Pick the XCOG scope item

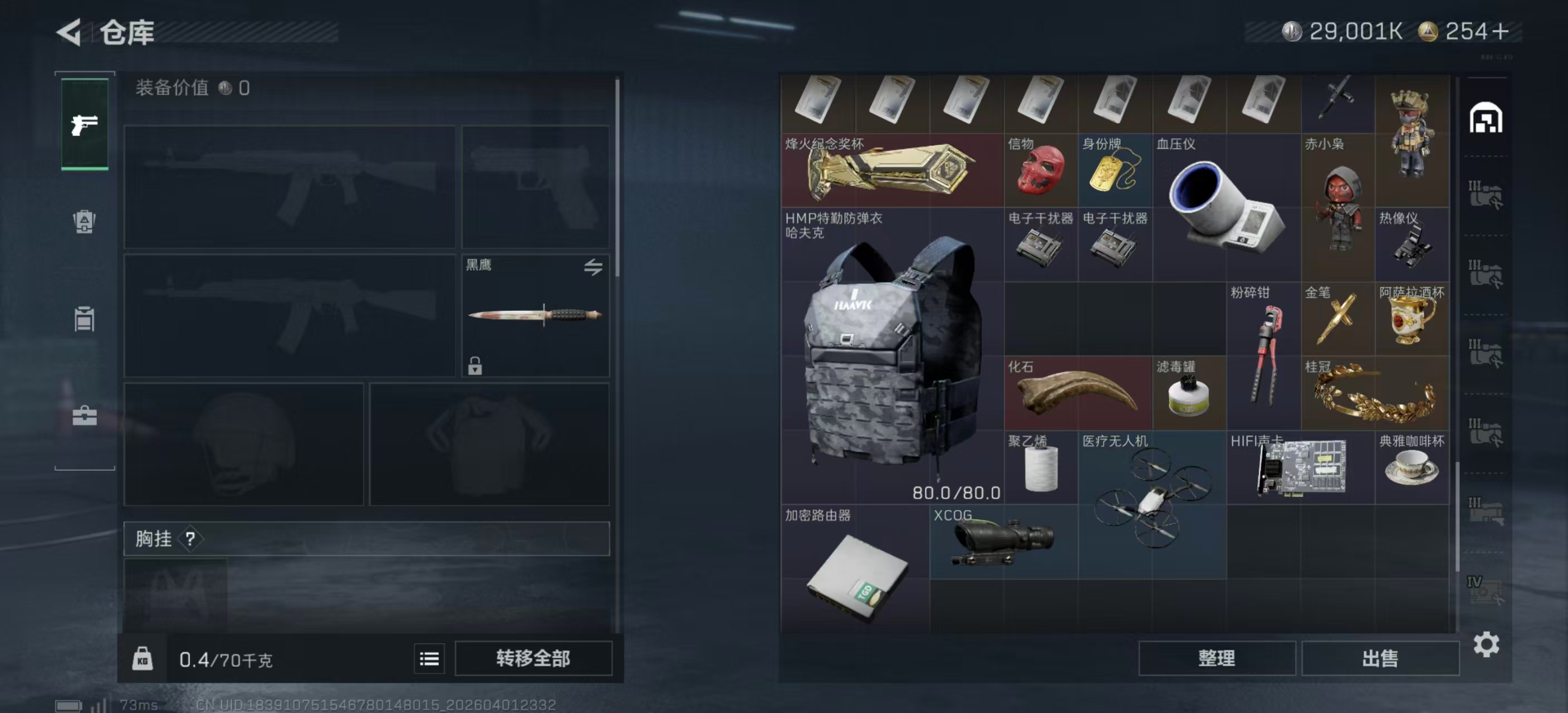pyautogui.click(x=1004, y=541)
